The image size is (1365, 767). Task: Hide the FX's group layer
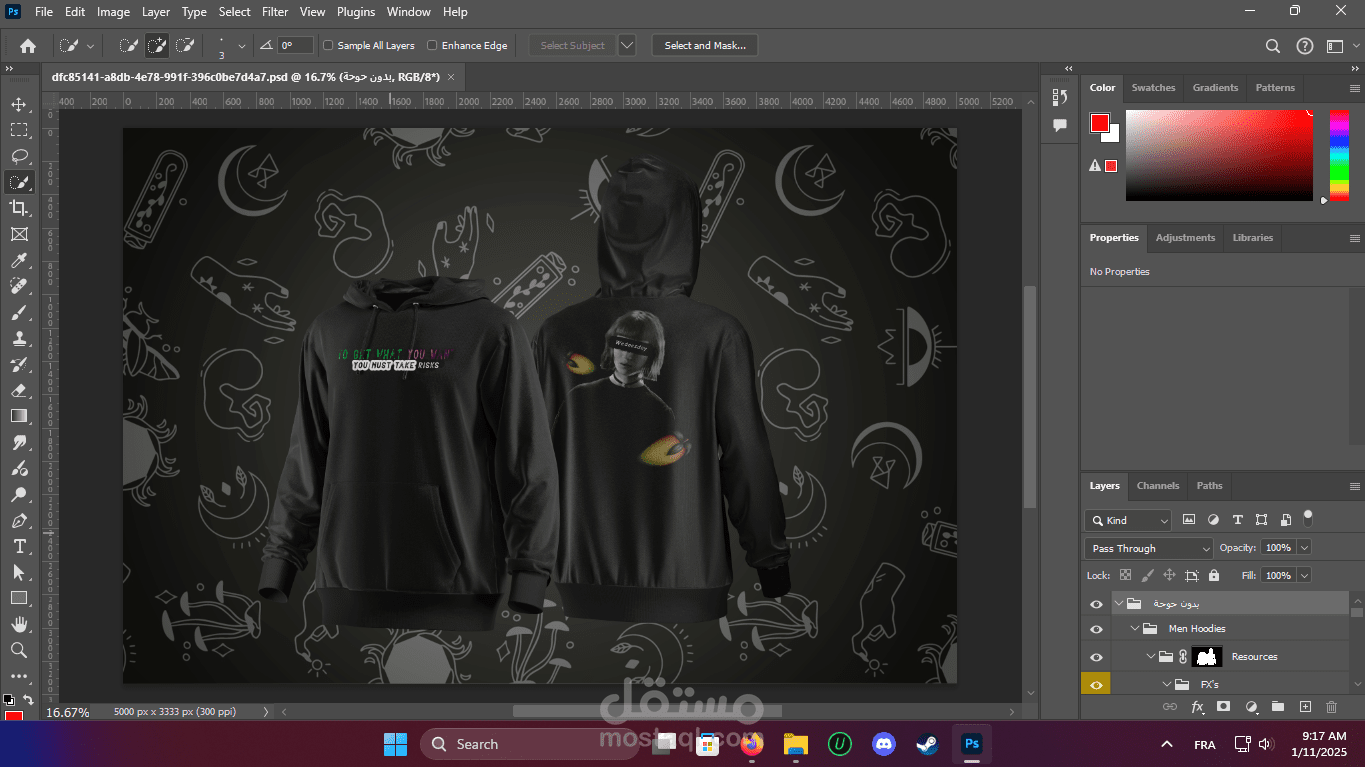(x=1096, y=685)
